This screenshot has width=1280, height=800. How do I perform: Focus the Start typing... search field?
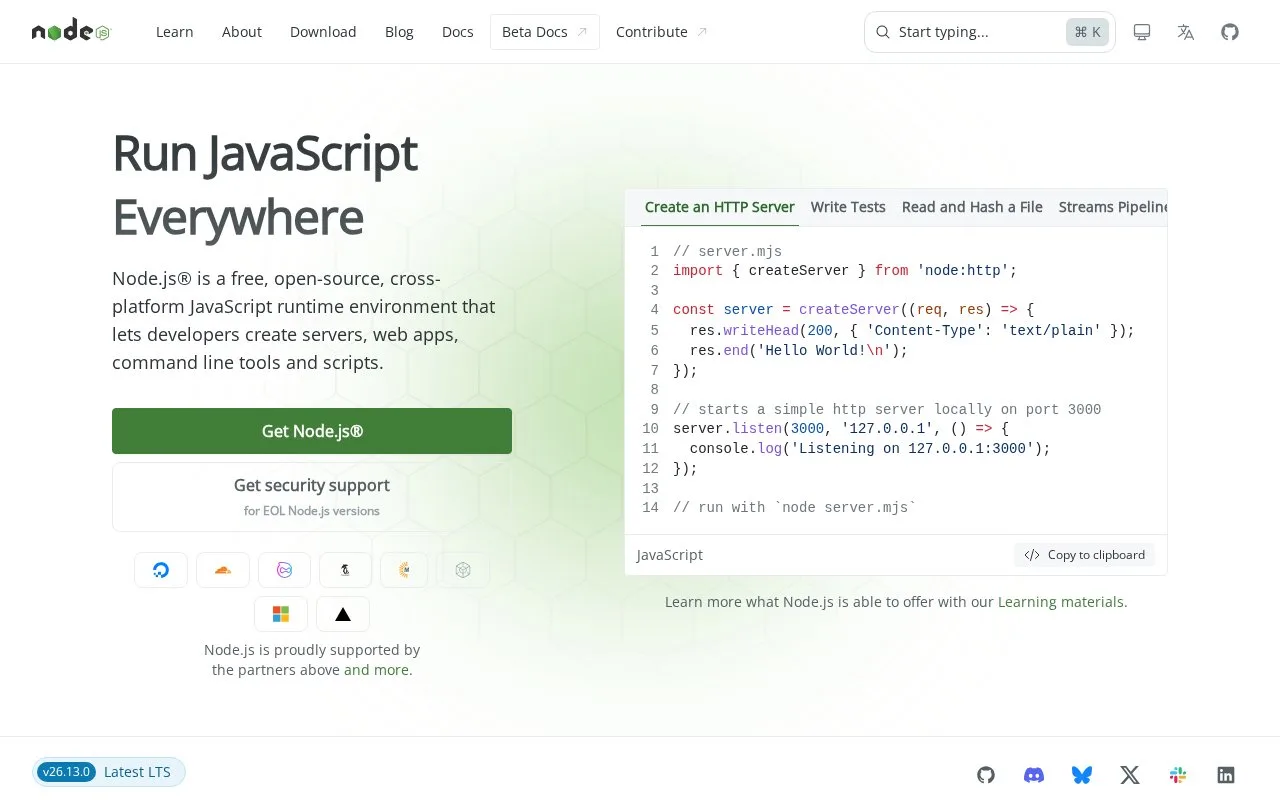990,32
